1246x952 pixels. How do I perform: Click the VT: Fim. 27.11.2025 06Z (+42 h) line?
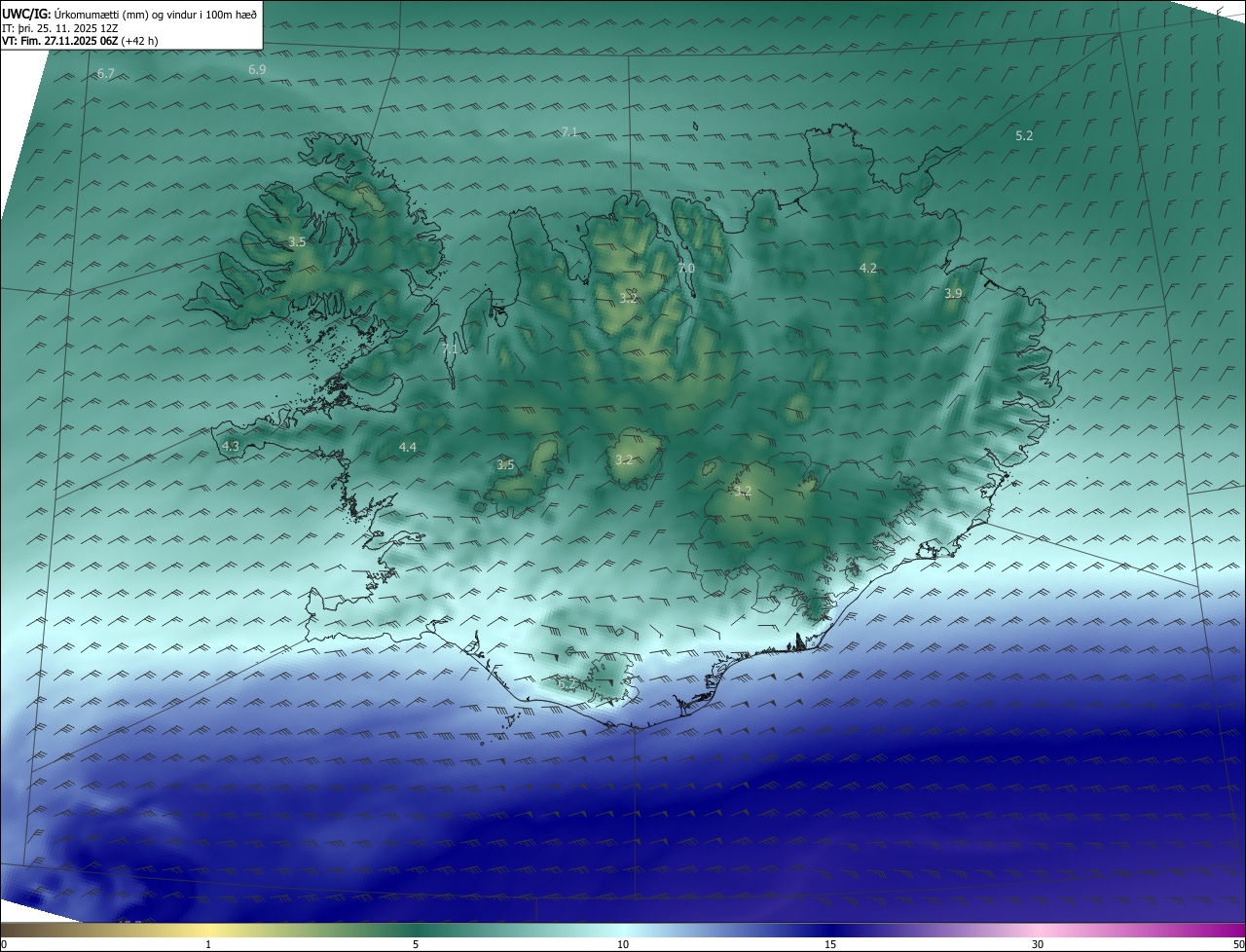[80, 41]
